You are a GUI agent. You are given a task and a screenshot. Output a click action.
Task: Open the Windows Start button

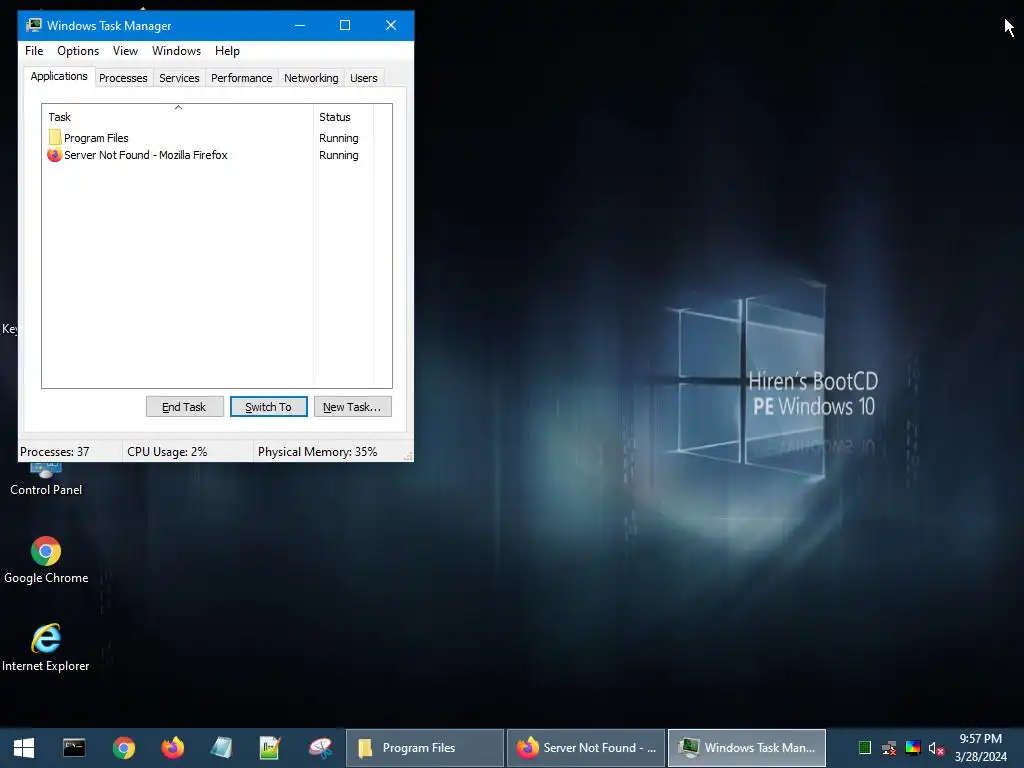click(24, 748)
